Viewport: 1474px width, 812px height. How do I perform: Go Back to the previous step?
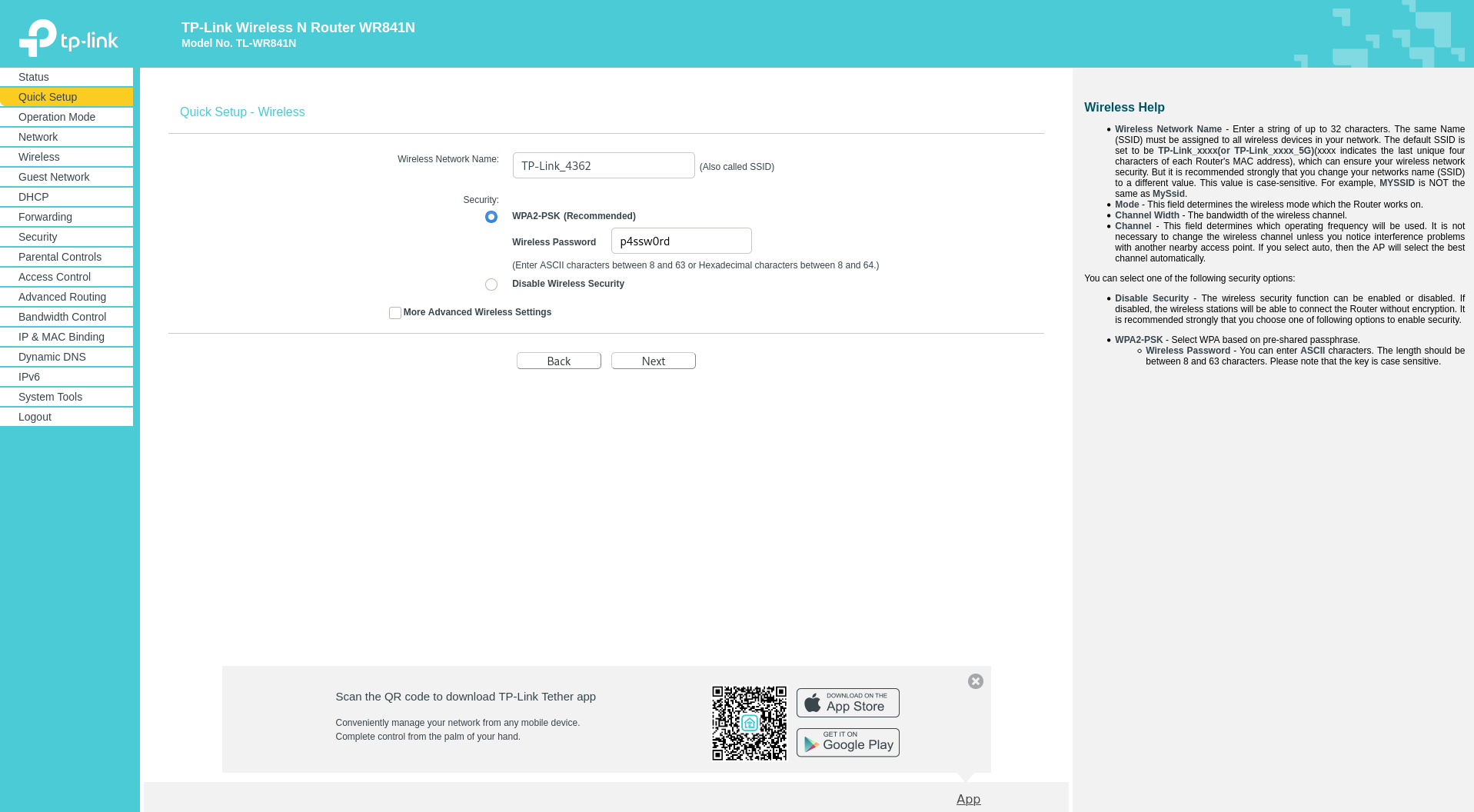click(x=559, y=361)
